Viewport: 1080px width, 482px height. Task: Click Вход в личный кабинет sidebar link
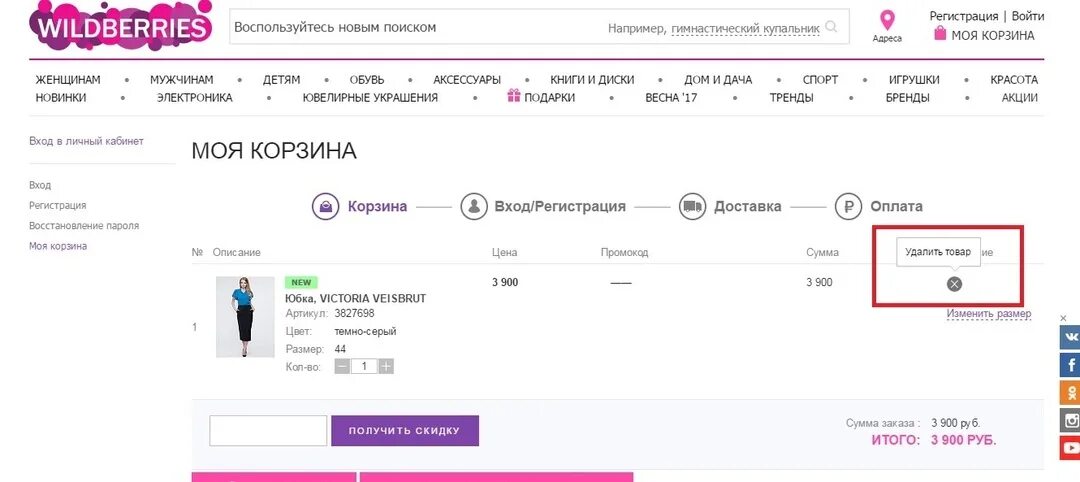point(86,141)
